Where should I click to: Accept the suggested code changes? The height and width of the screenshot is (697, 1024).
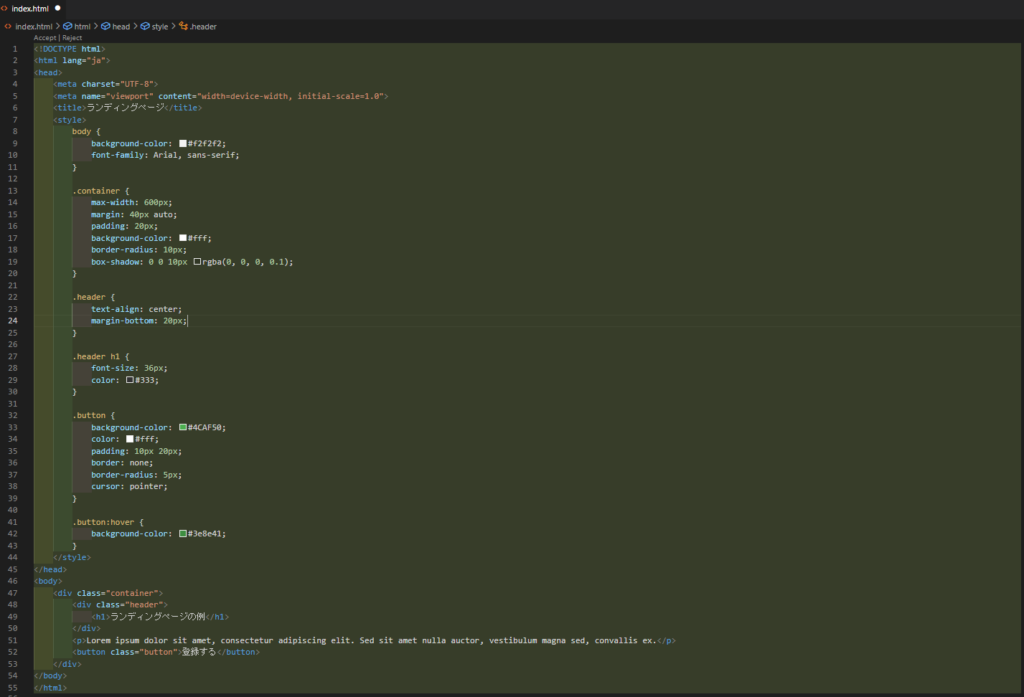(x=45, y=38)
